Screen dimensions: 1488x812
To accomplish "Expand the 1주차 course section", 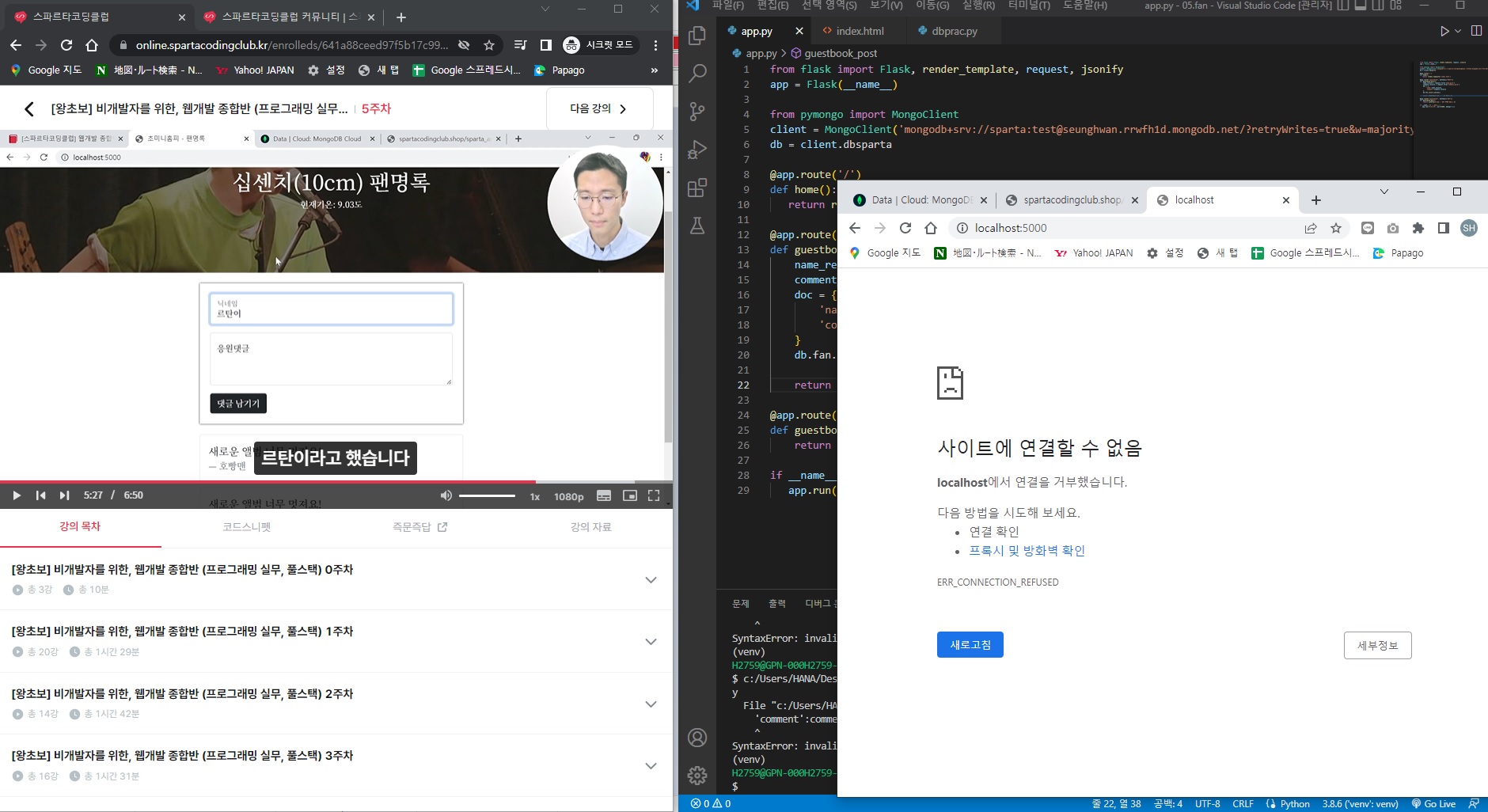I will (x=651, y=642).
